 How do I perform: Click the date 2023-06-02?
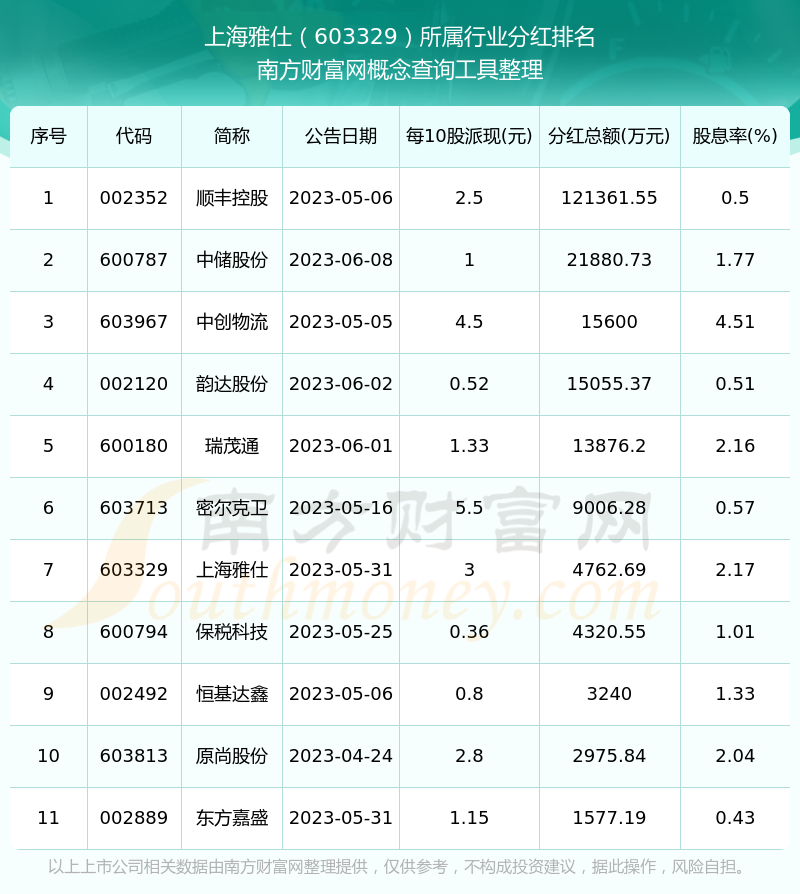pos(341,384)
